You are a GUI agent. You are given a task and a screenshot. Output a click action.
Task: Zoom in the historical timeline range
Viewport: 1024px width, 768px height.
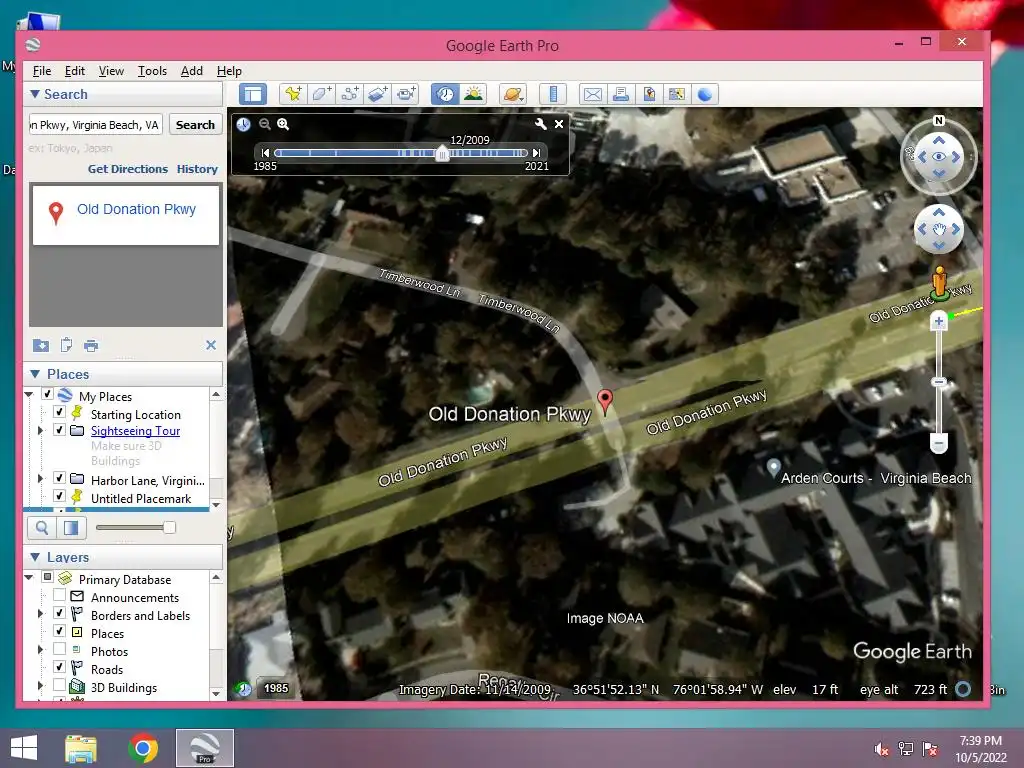[x=283, y=124]
